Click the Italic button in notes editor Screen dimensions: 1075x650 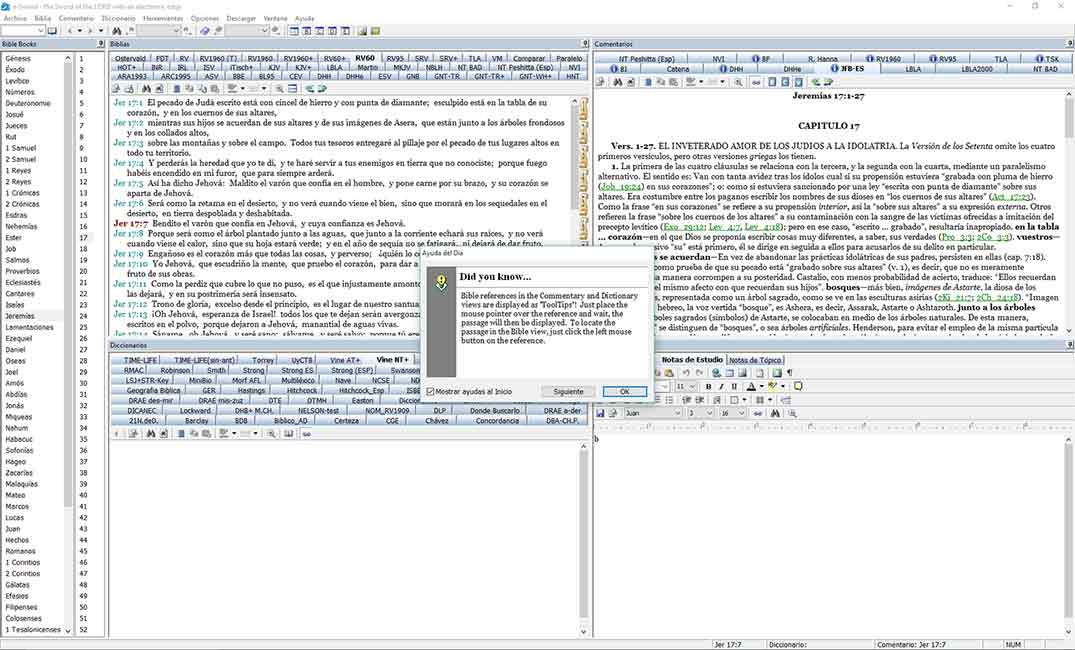pos(721,387)
